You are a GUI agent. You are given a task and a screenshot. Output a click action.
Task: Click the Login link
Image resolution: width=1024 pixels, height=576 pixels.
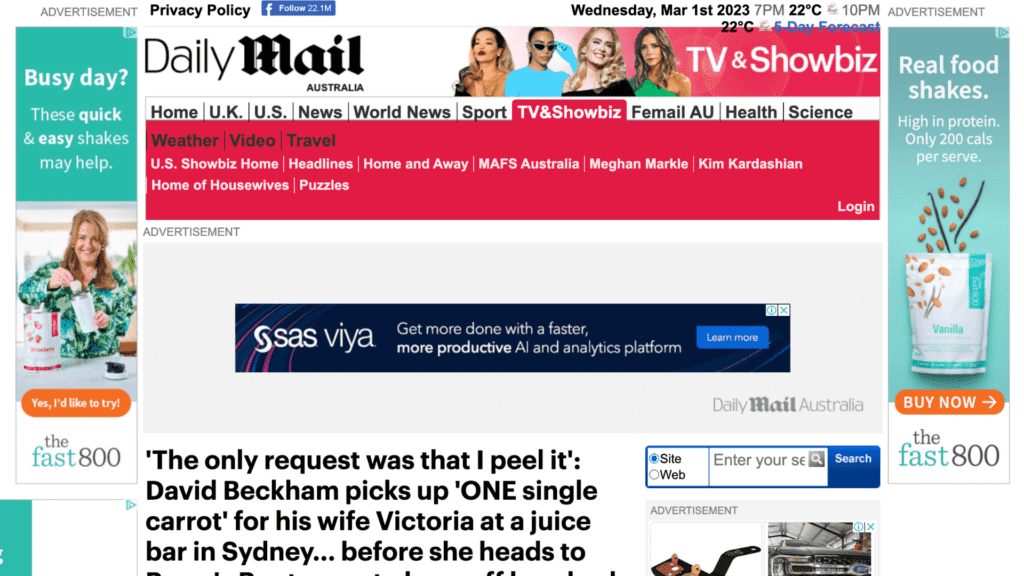click(x=856, y=206)
